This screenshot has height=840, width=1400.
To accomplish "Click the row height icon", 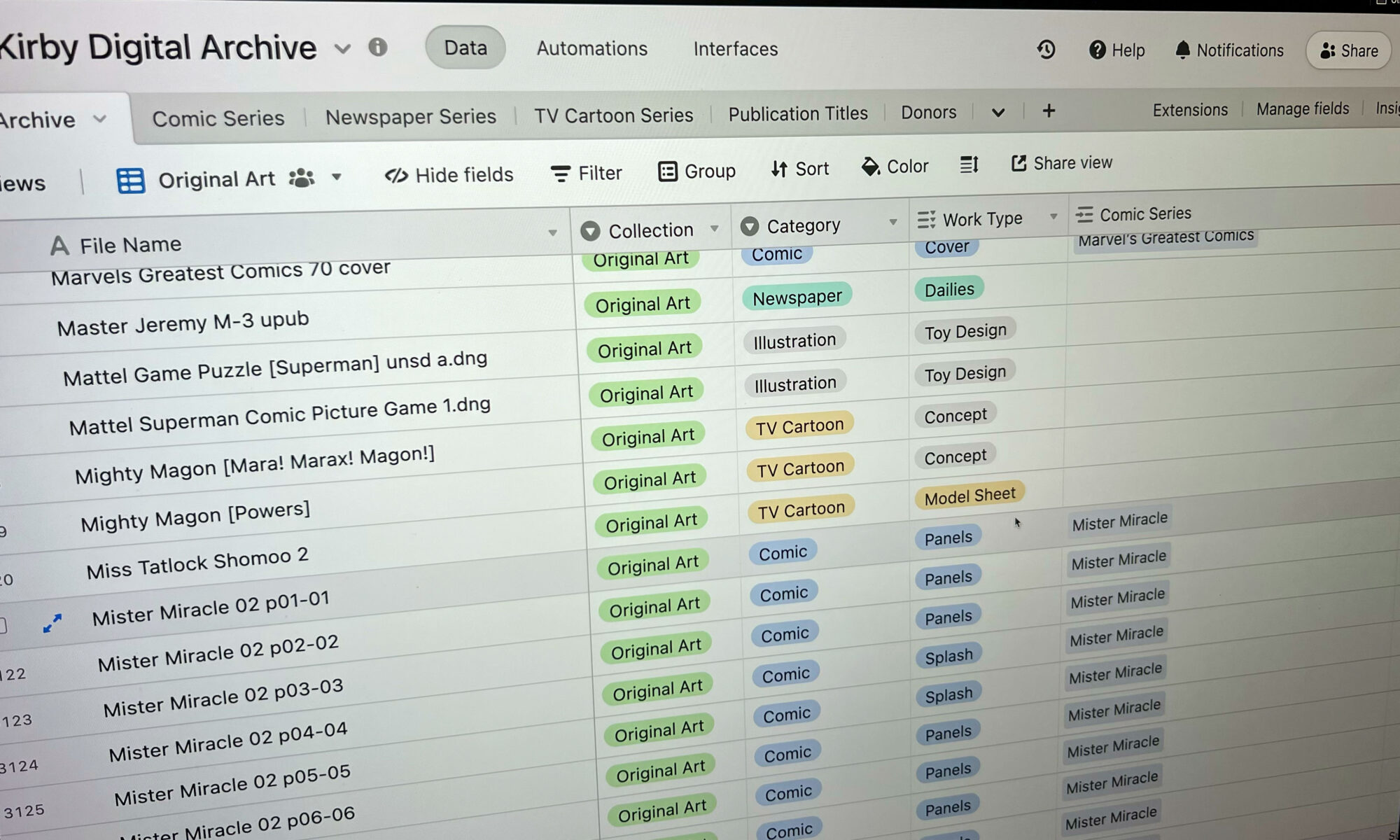I will pos(969,164).
